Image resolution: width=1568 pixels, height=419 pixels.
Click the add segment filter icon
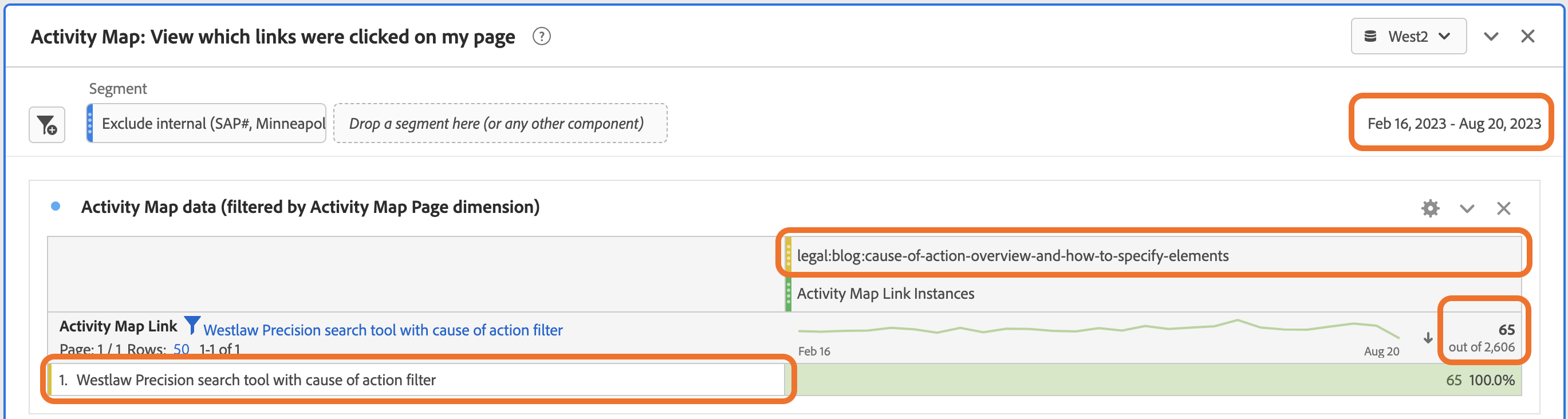click(x=47, y=125)
